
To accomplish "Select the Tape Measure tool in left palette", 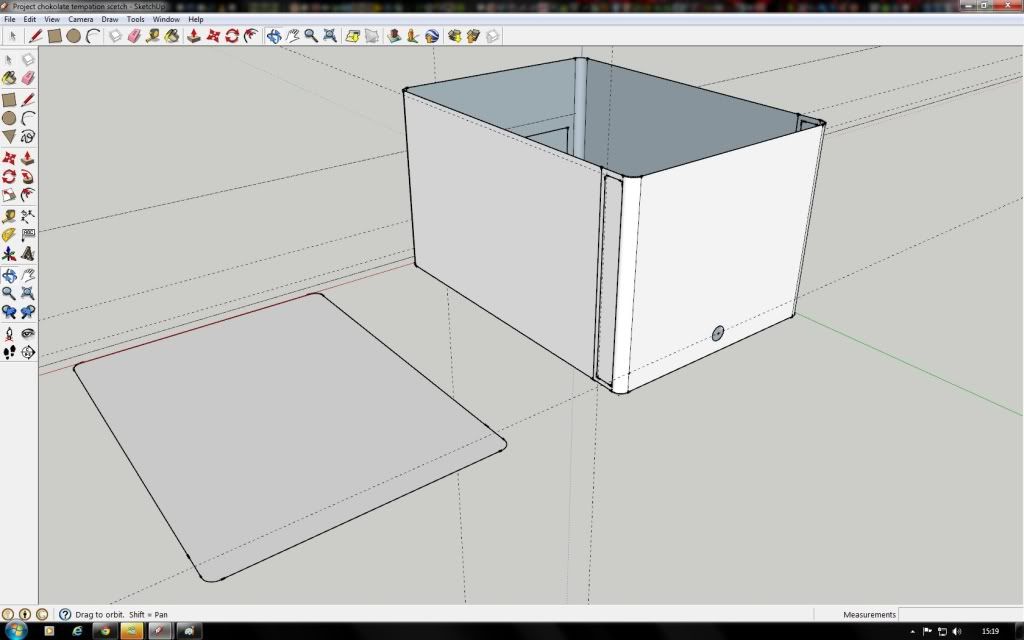I will coord(9,216).
